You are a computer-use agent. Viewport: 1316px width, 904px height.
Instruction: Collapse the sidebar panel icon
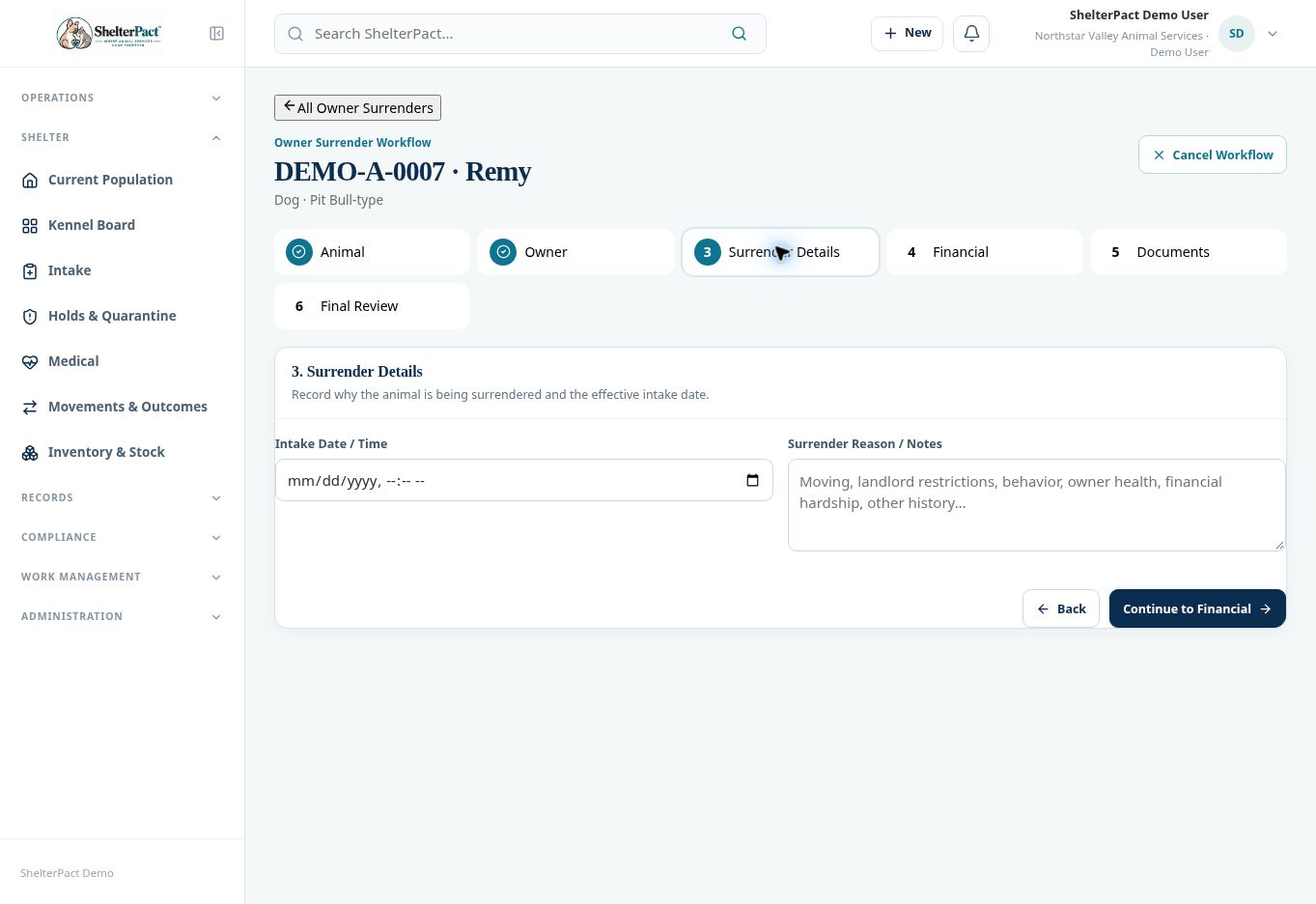217,34
